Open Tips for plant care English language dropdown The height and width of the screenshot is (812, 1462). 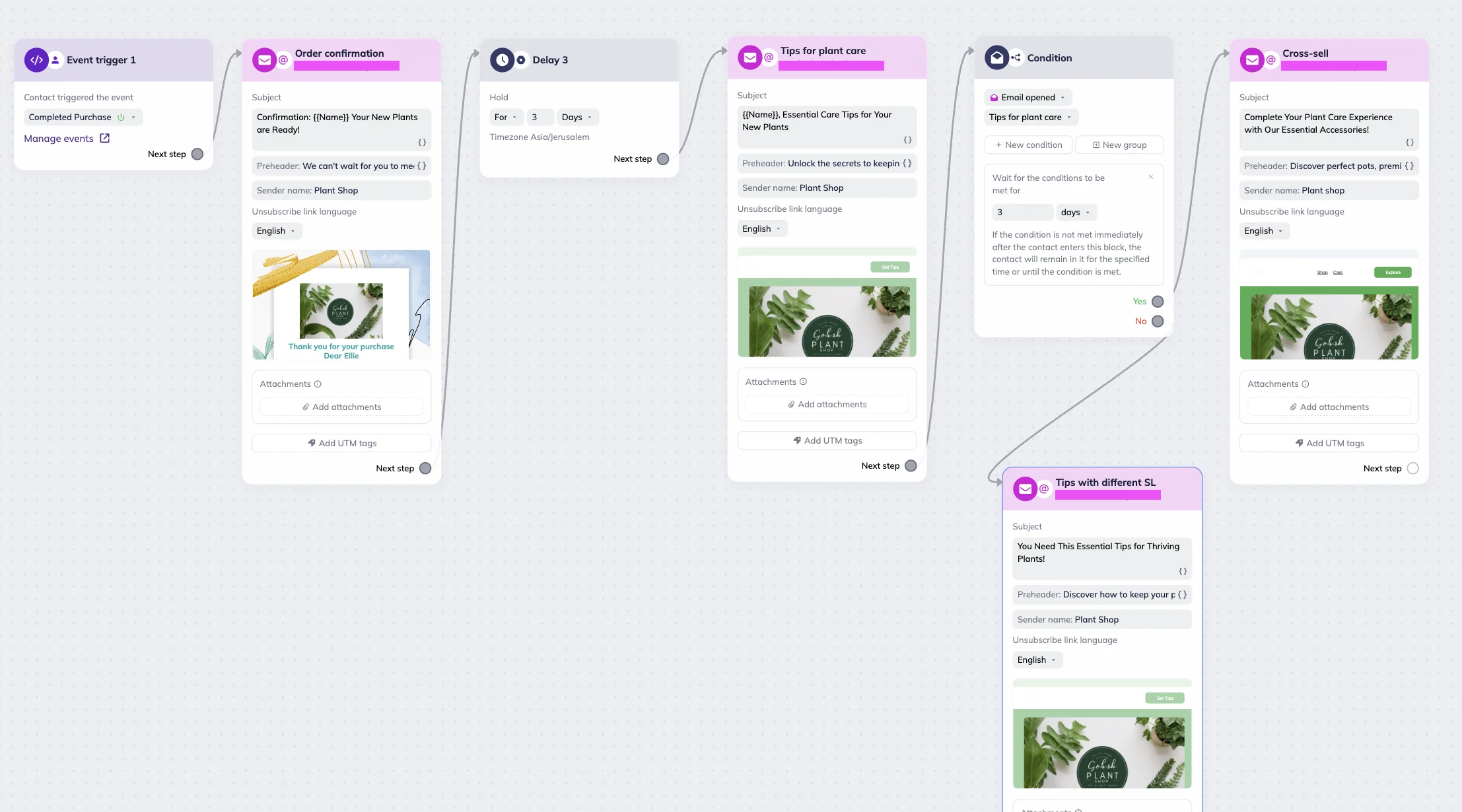coord(762,229)
